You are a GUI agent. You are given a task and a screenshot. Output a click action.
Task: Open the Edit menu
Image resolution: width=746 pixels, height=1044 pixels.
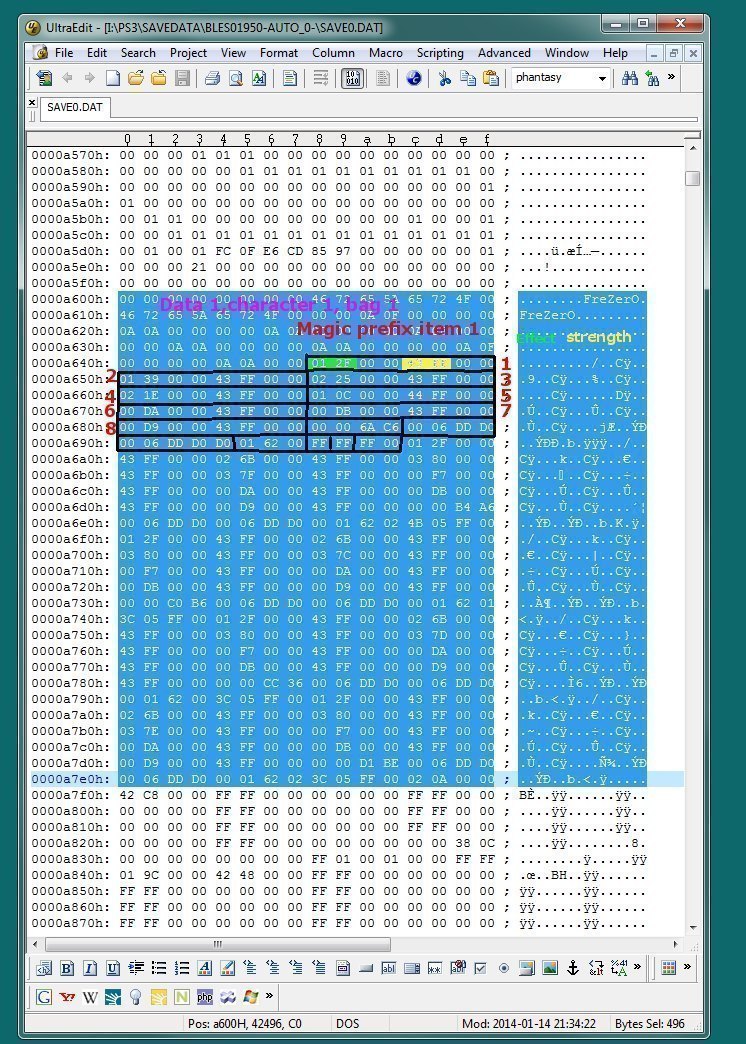[97, 53]
